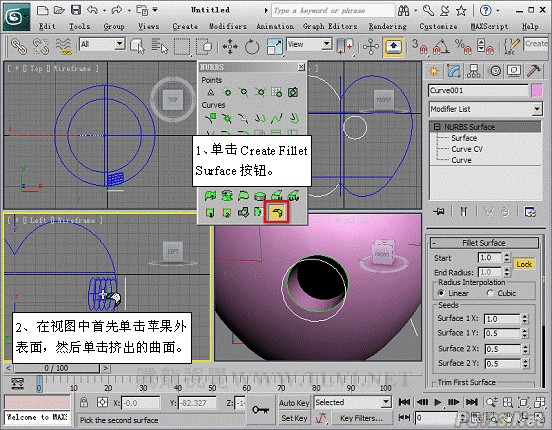
Task: Open the Modifier List dropdown
Action: coord(485,109)
